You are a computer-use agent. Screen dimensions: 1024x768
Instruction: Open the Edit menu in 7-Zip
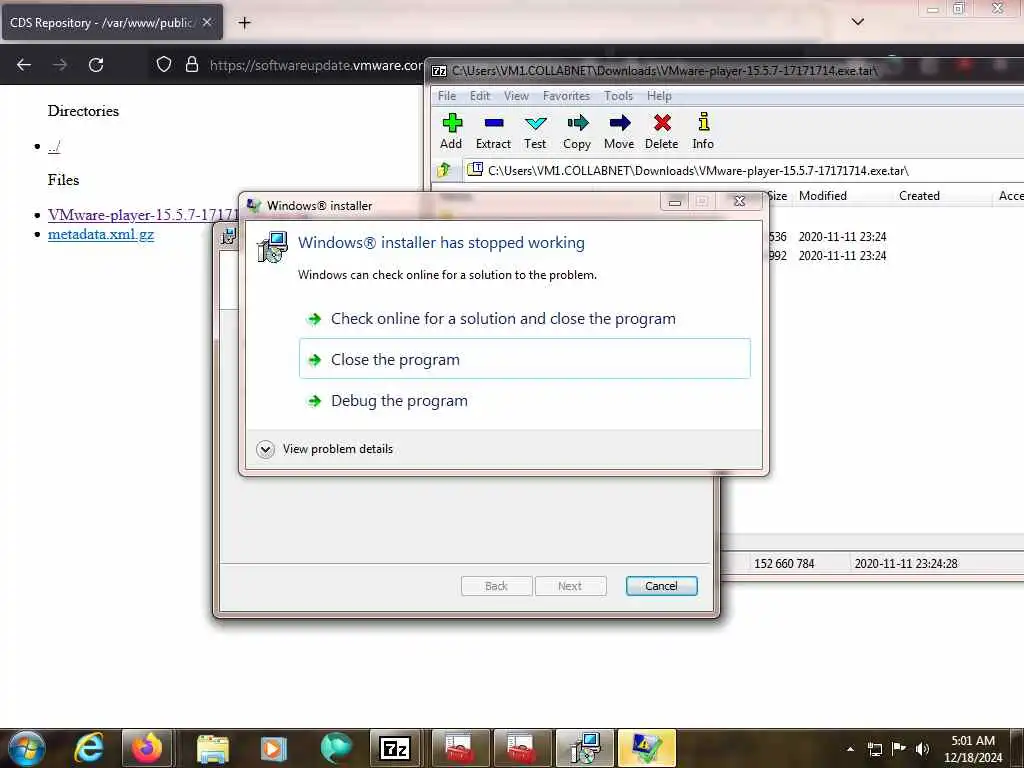[x=480, y=96]
